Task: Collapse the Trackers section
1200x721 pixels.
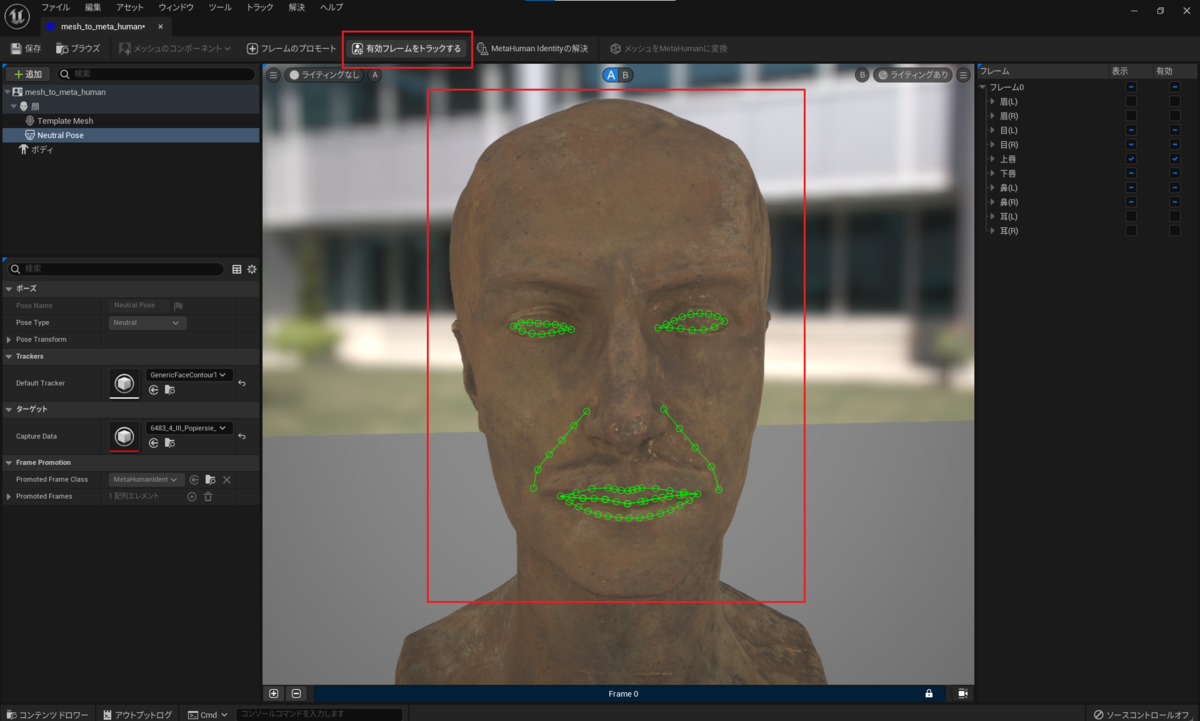Action: click(10, 356)
